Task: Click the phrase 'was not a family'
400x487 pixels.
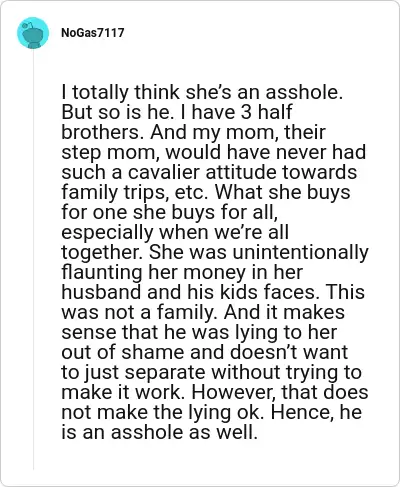Action: tap(139, 313)
